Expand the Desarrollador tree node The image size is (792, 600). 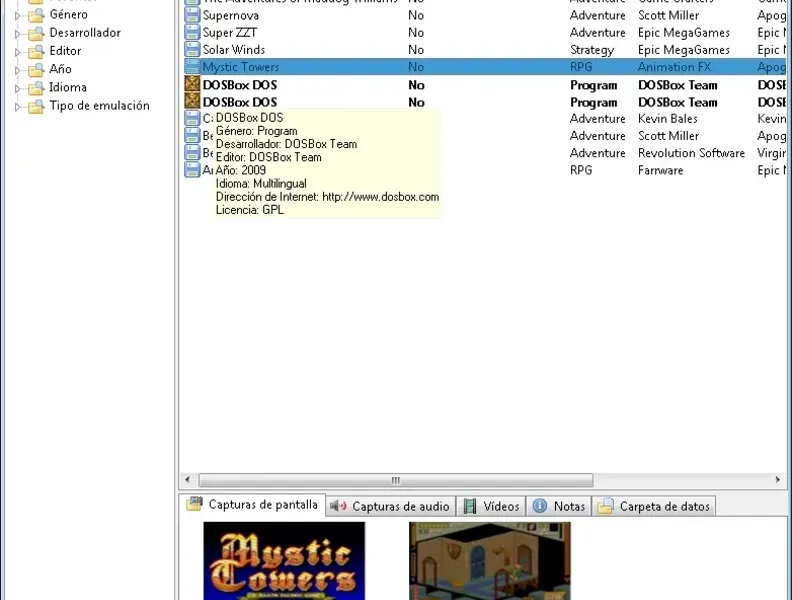point(17,34)
